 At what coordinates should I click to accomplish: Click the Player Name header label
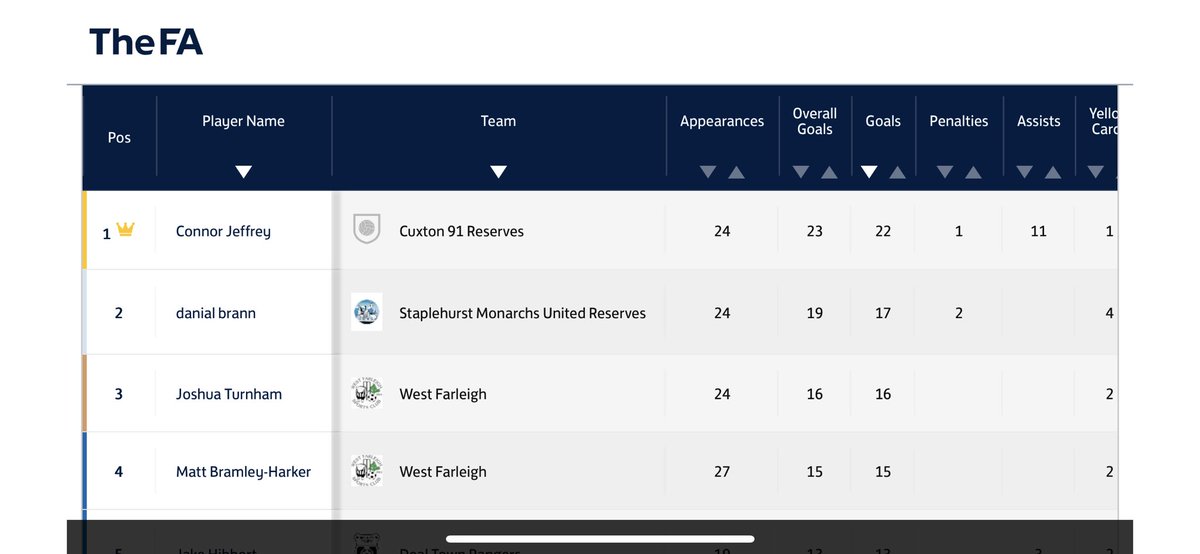[x=243, y=121]
